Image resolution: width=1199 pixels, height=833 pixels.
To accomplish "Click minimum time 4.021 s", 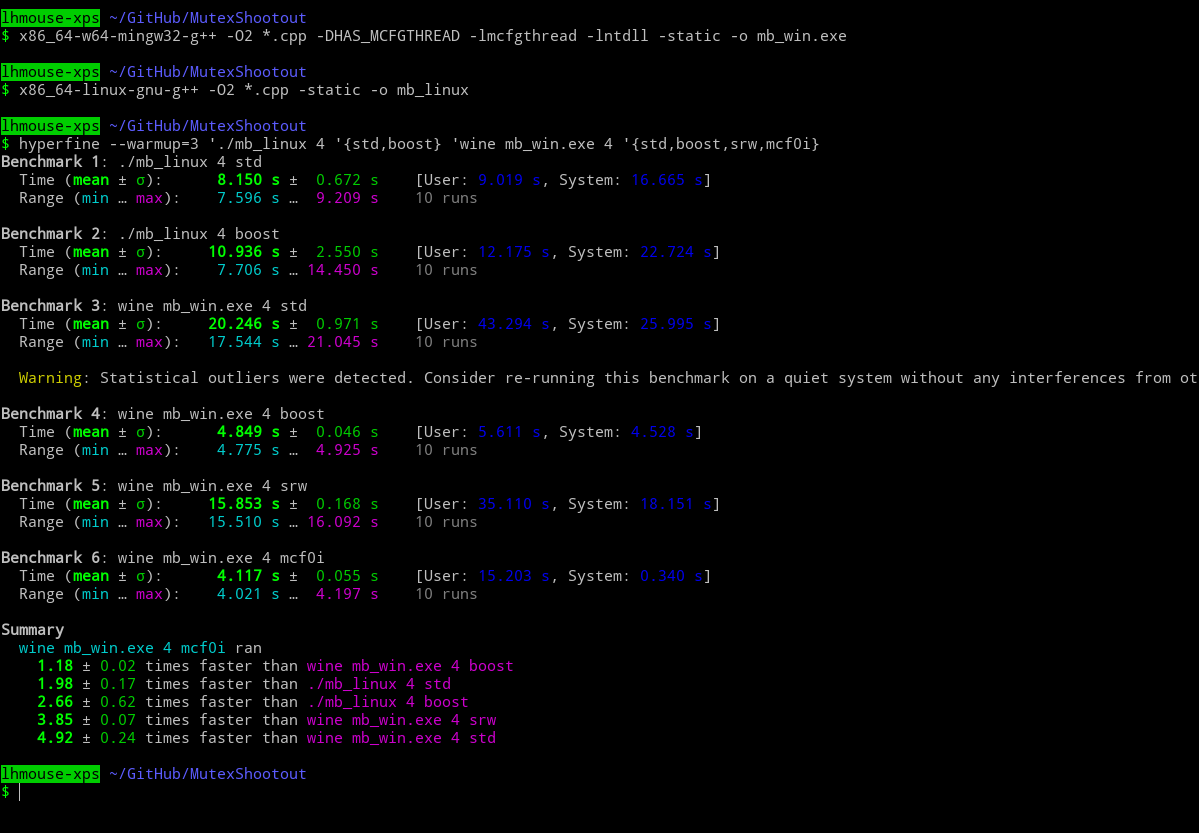I will [249, 594].
